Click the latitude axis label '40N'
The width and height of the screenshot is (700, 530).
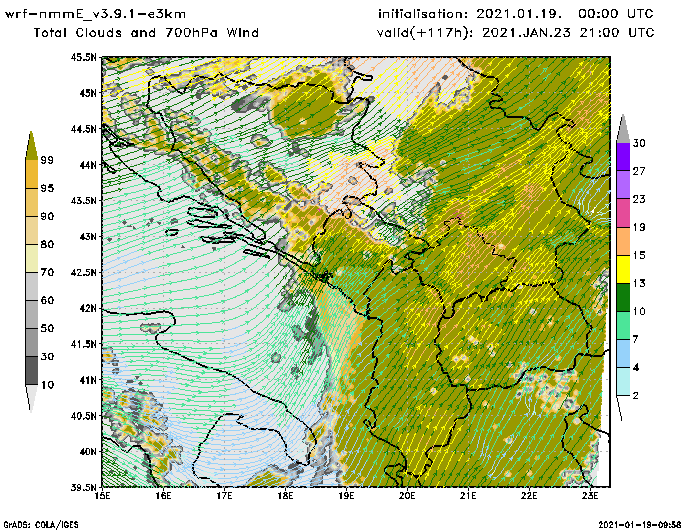88,451
